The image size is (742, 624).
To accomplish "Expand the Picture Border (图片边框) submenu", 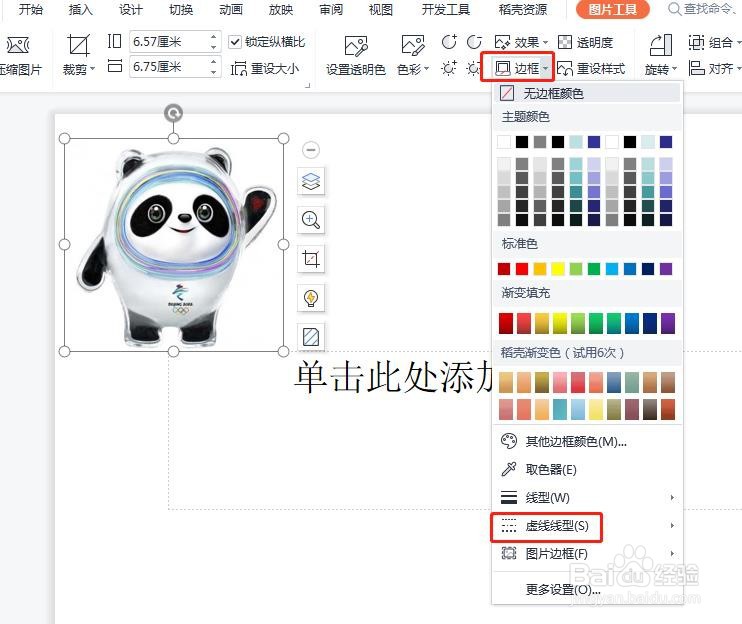I will point(587,553).
